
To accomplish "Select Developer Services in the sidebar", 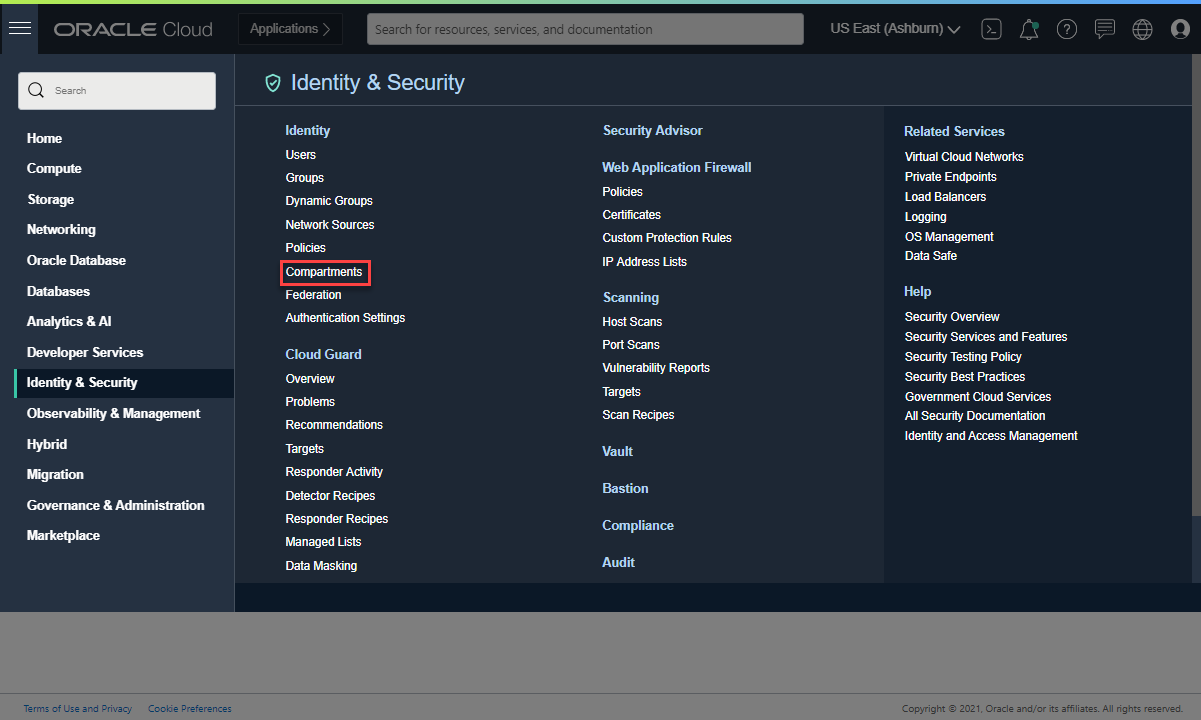I will [x=85, y=352].
